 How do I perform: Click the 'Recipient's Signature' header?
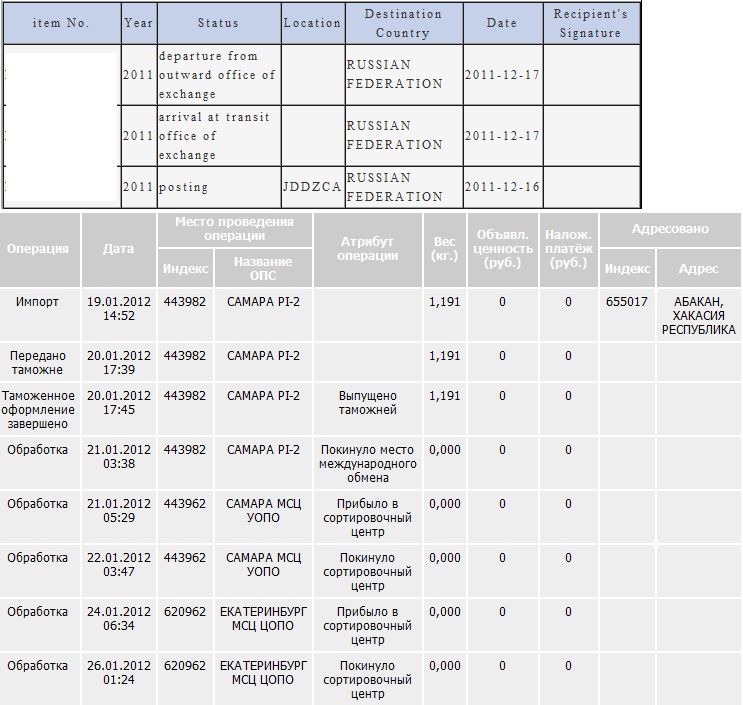[x=591, y=23]
